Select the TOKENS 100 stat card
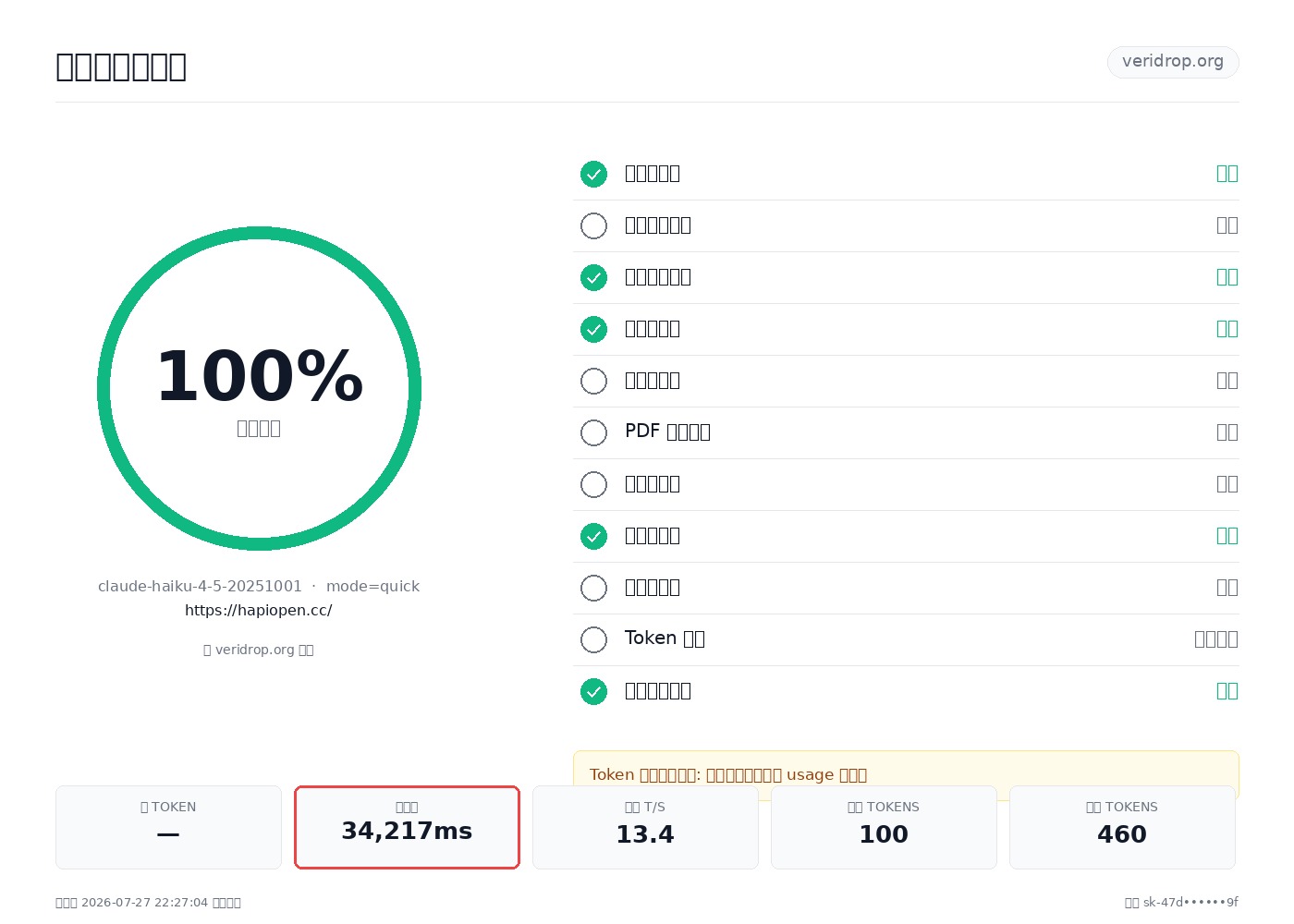 (884, 827)
